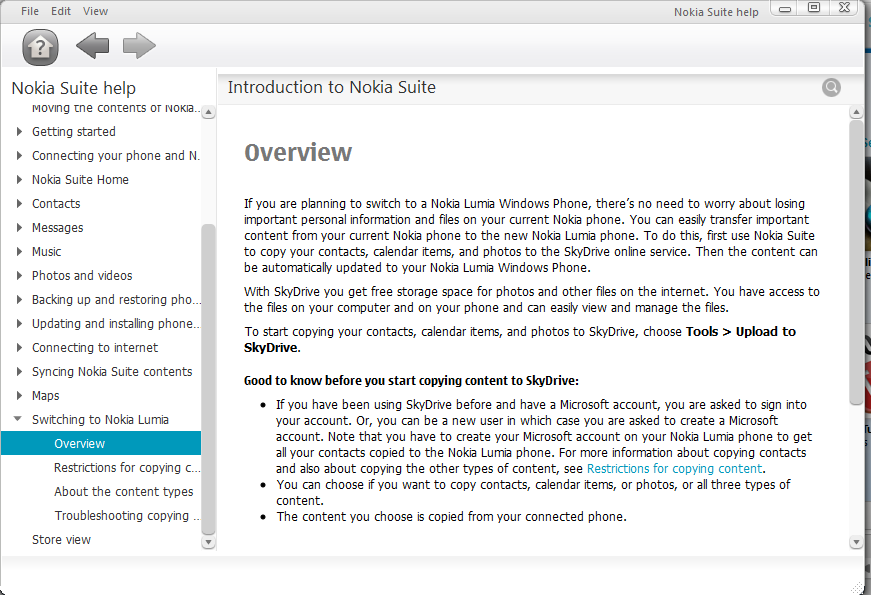Expand the Syncing Nokia Suite contents arrow

pyautogui.click(x=19, y=371)
